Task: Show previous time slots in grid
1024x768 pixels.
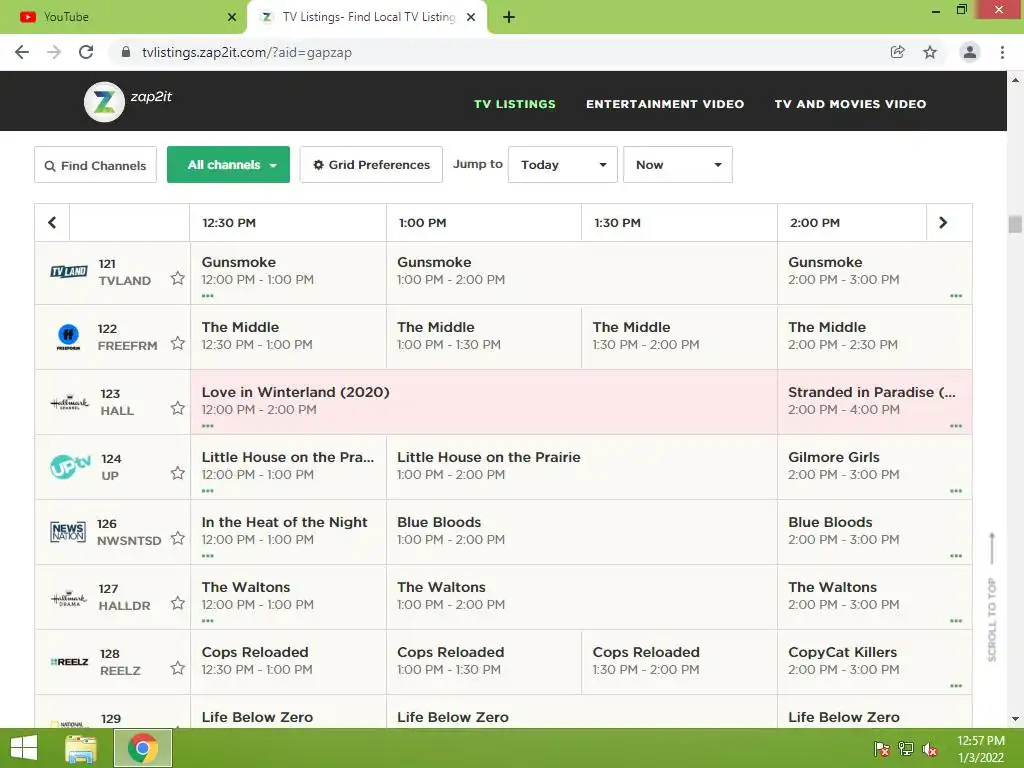Action: coord(52,223)
